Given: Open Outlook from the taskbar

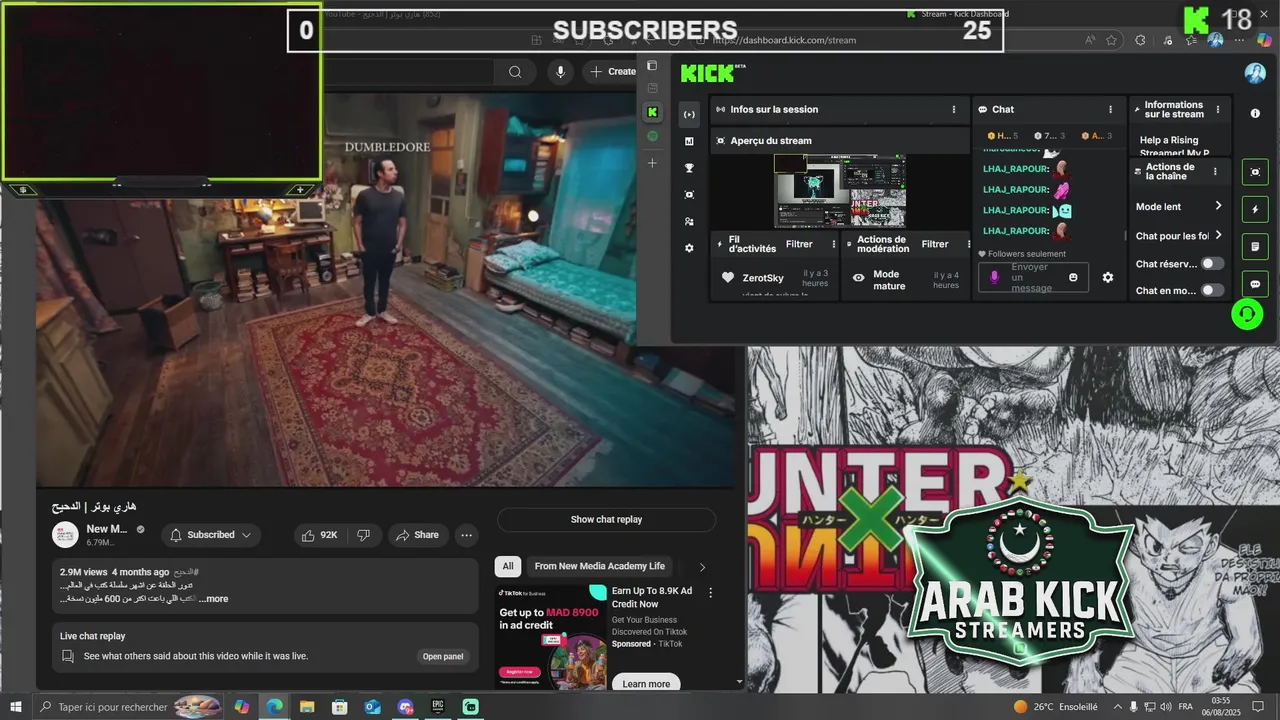Looking at the screenshot, I should pyautogui.click(x=372, y=707).
